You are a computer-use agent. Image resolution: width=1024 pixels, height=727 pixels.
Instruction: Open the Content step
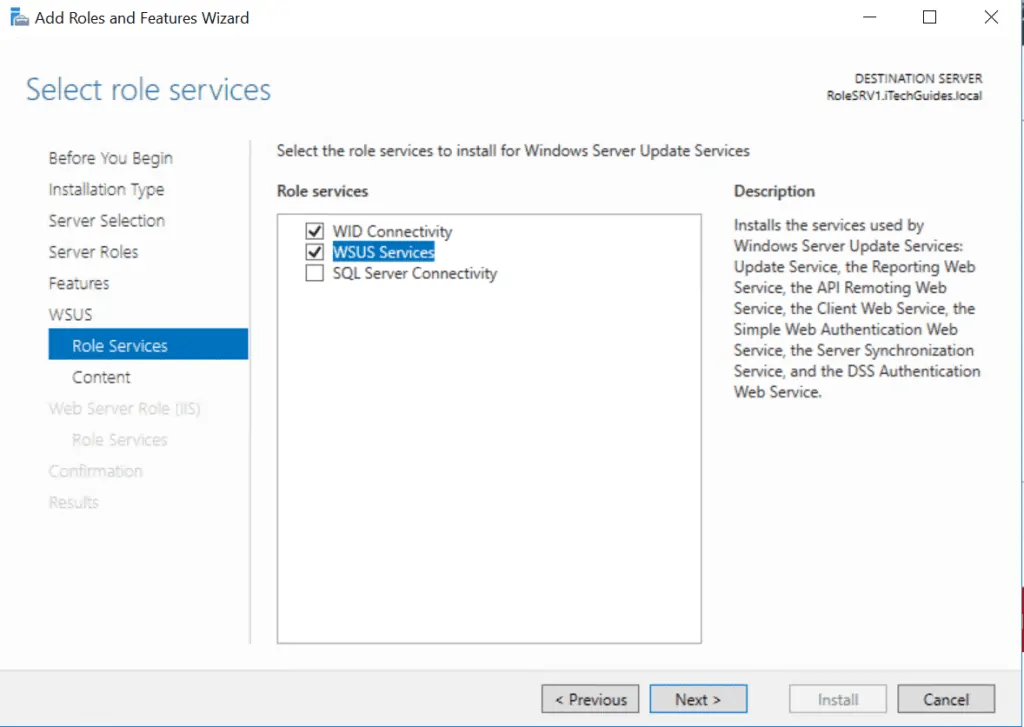101,377
